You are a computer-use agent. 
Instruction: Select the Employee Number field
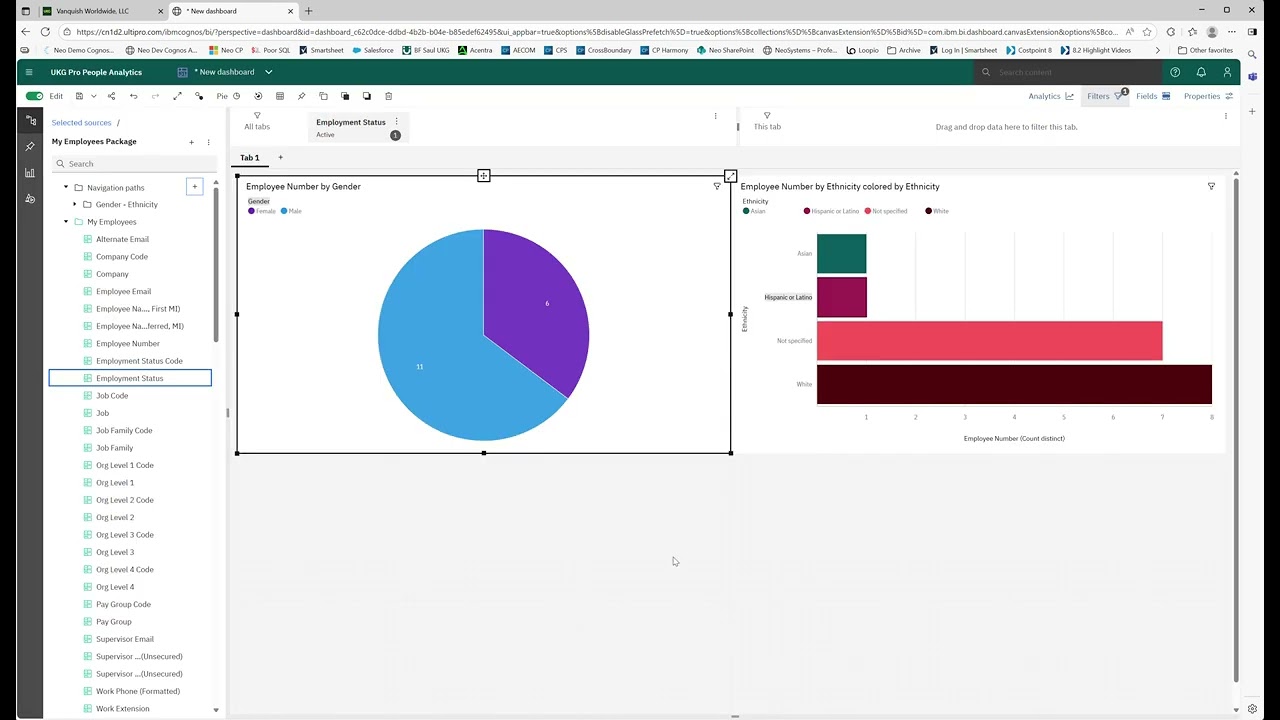(x=128, y=343)
